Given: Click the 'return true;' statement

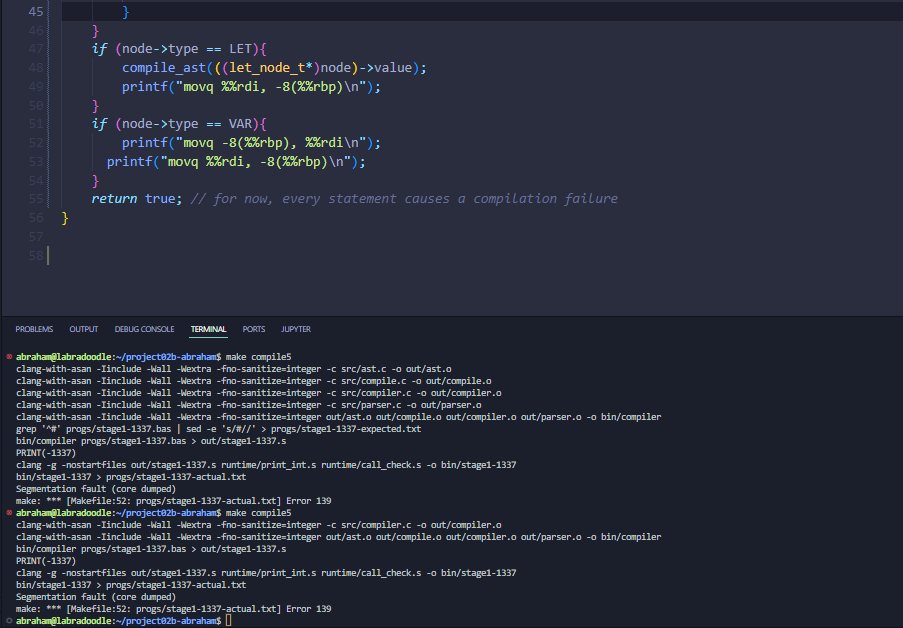Looking at the screenshot, I should (136, 199).
